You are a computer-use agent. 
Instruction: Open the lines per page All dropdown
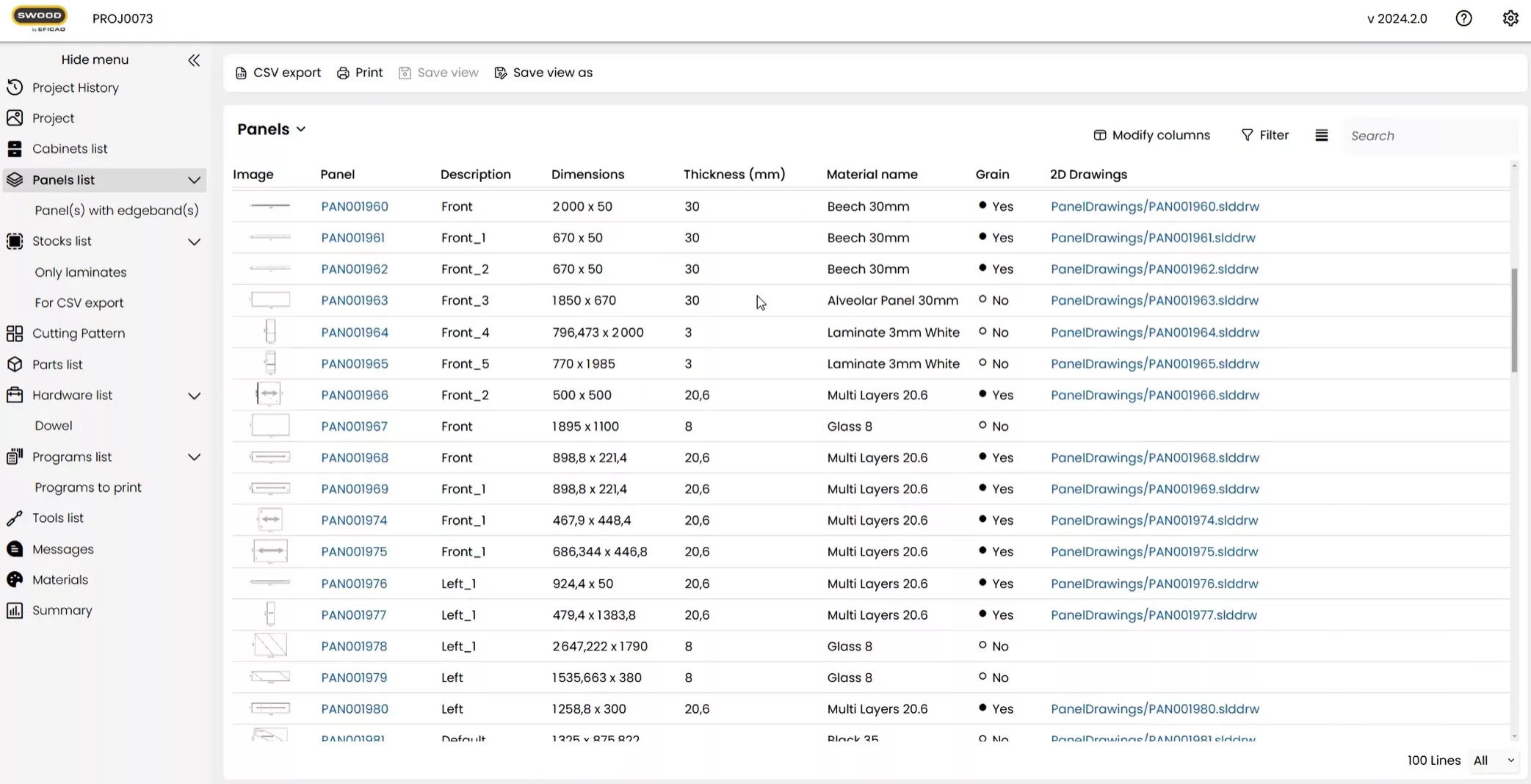1494,761
